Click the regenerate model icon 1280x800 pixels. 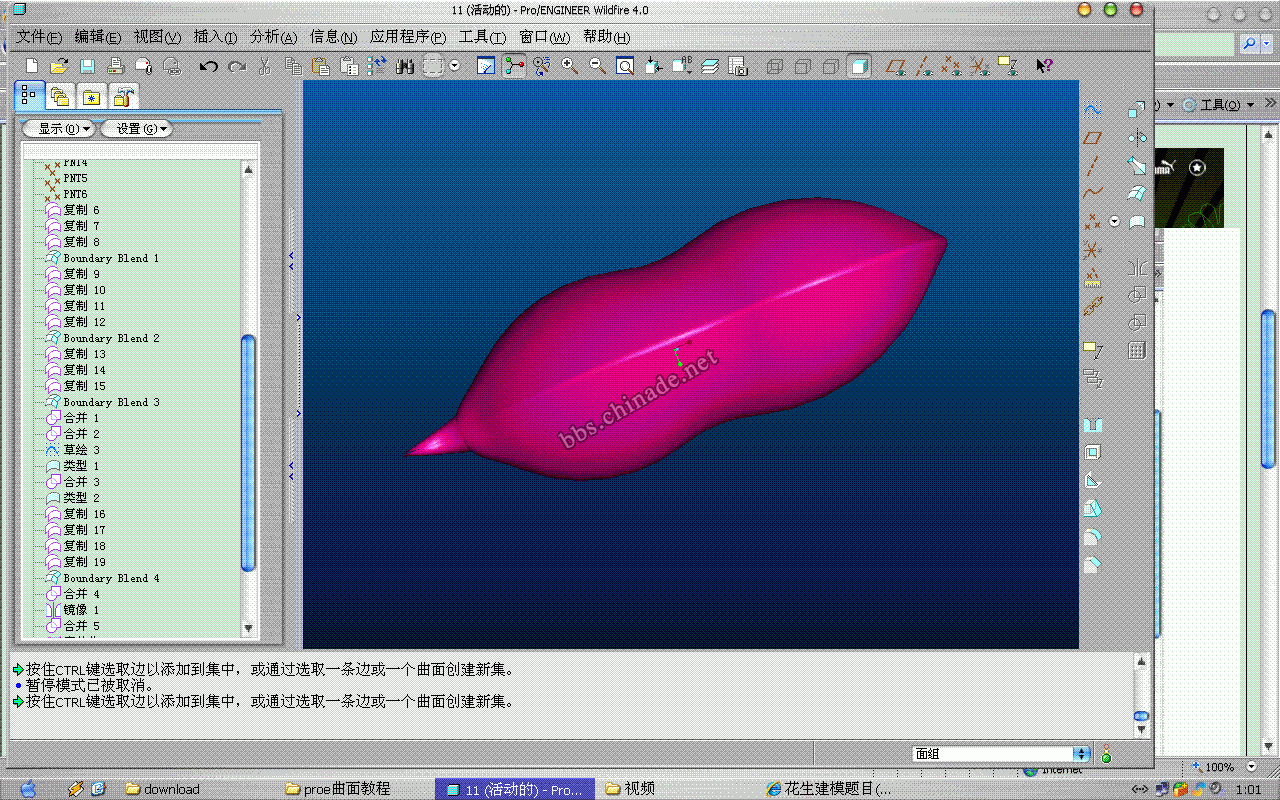(x=376, y=66)
